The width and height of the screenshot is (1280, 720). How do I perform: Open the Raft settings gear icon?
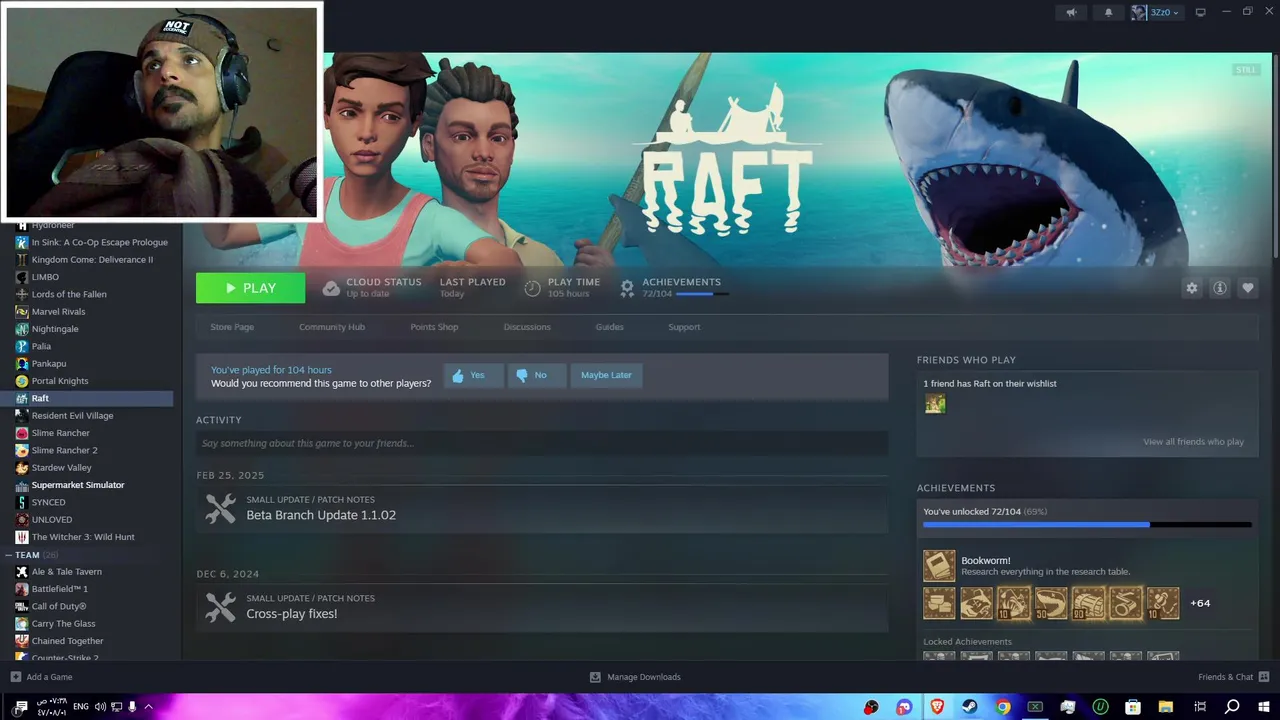1192,288
